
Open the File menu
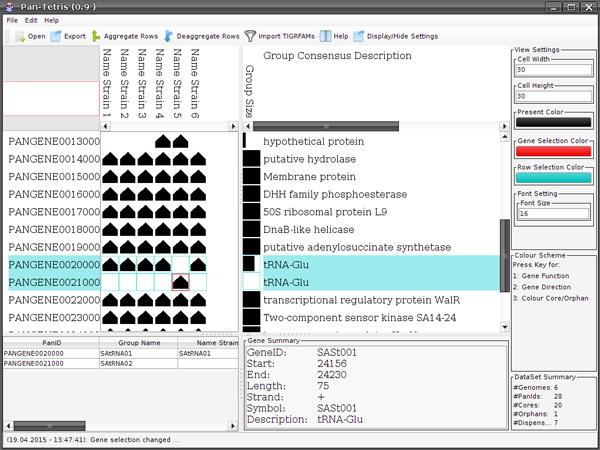[x=12, y=20]
